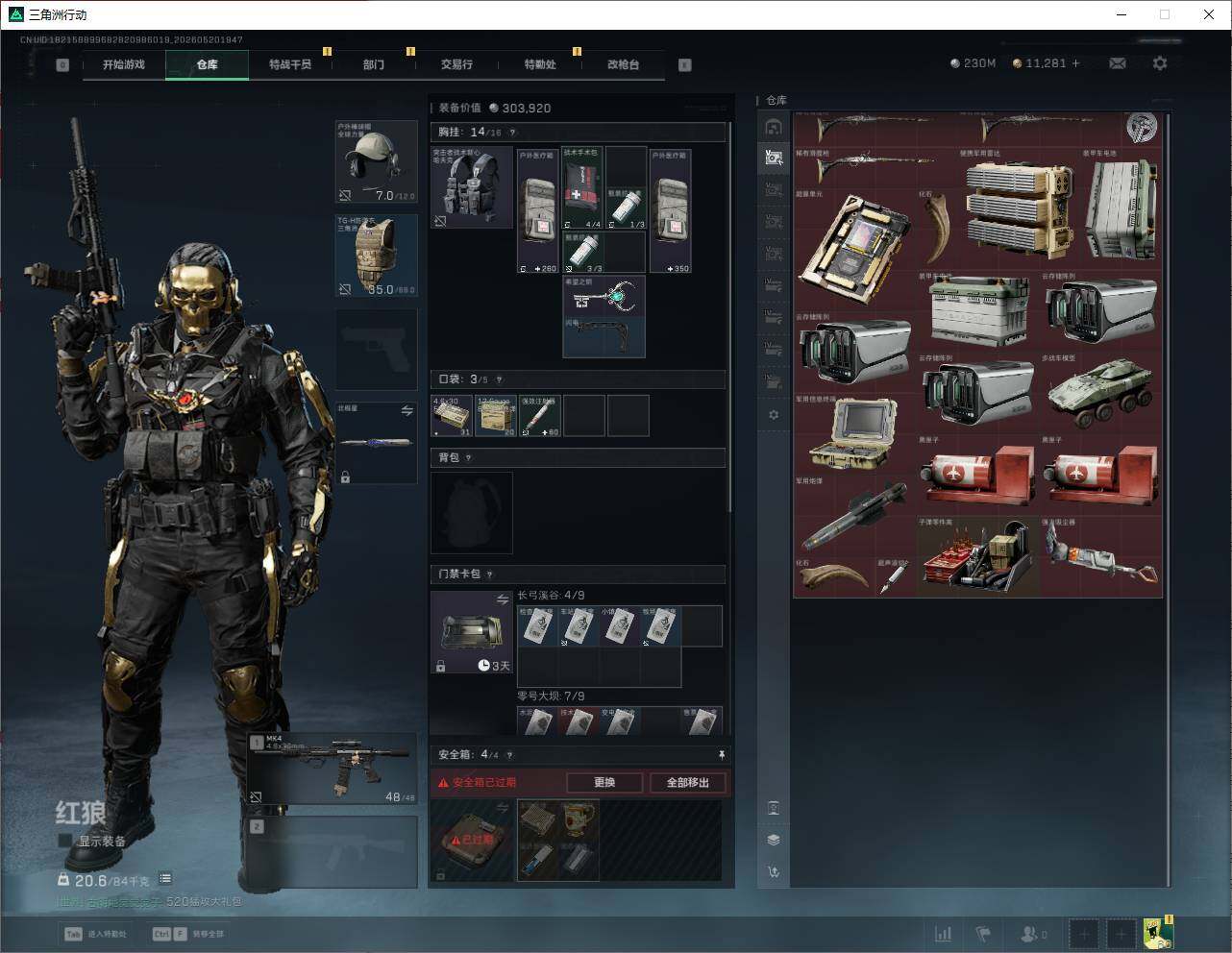Click the 背包 help question mark

pyautogui.click(x=469, y=458)
